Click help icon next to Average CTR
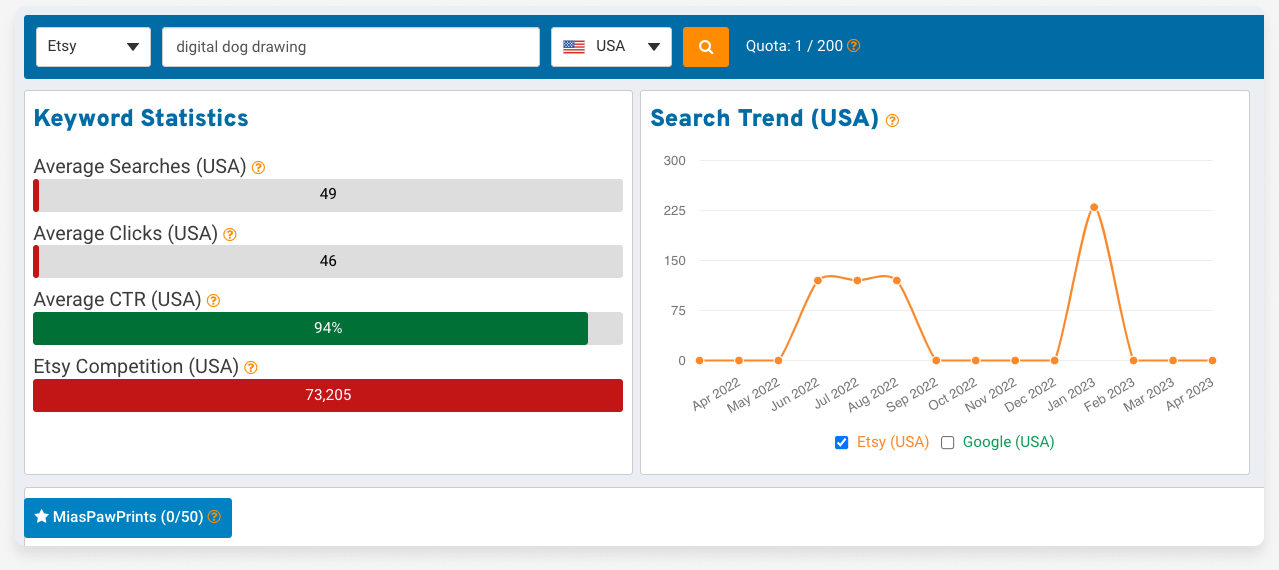1279x570 pixels. (x=213, y=300)
